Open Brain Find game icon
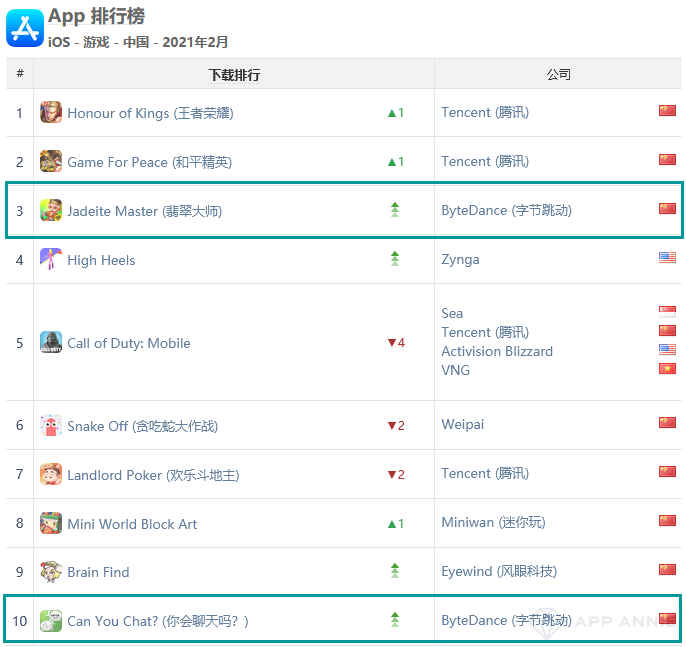Image resolution: width=686 pixels, height=647 pixels. 51,572
